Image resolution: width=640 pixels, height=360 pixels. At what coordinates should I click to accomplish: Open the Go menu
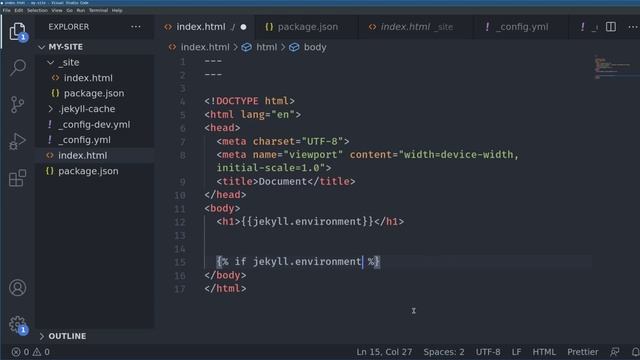[x=69, y=11]
